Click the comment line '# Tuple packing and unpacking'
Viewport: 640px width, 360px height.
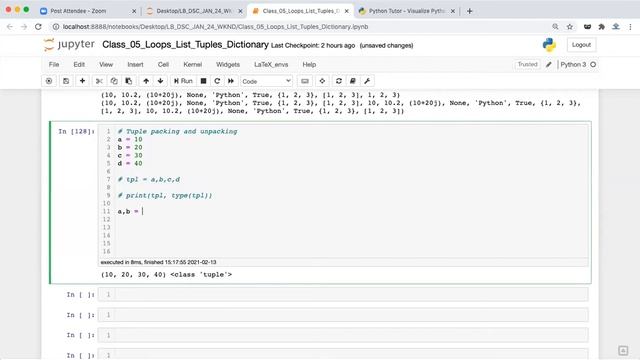pos(178,131)
